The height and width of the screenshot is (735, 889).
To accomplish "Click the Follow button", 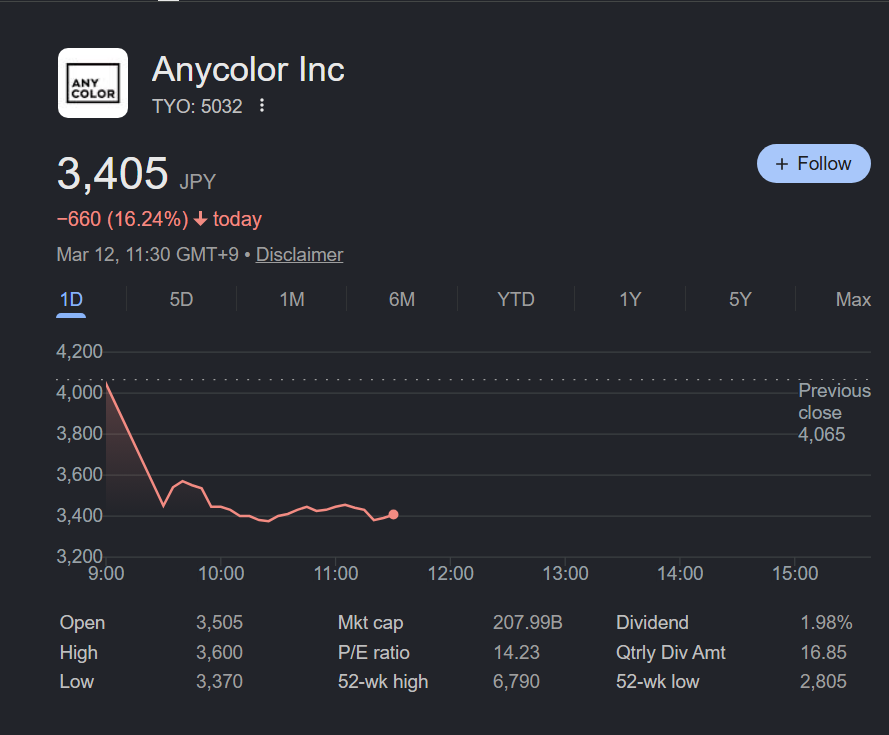I will 813,163.
